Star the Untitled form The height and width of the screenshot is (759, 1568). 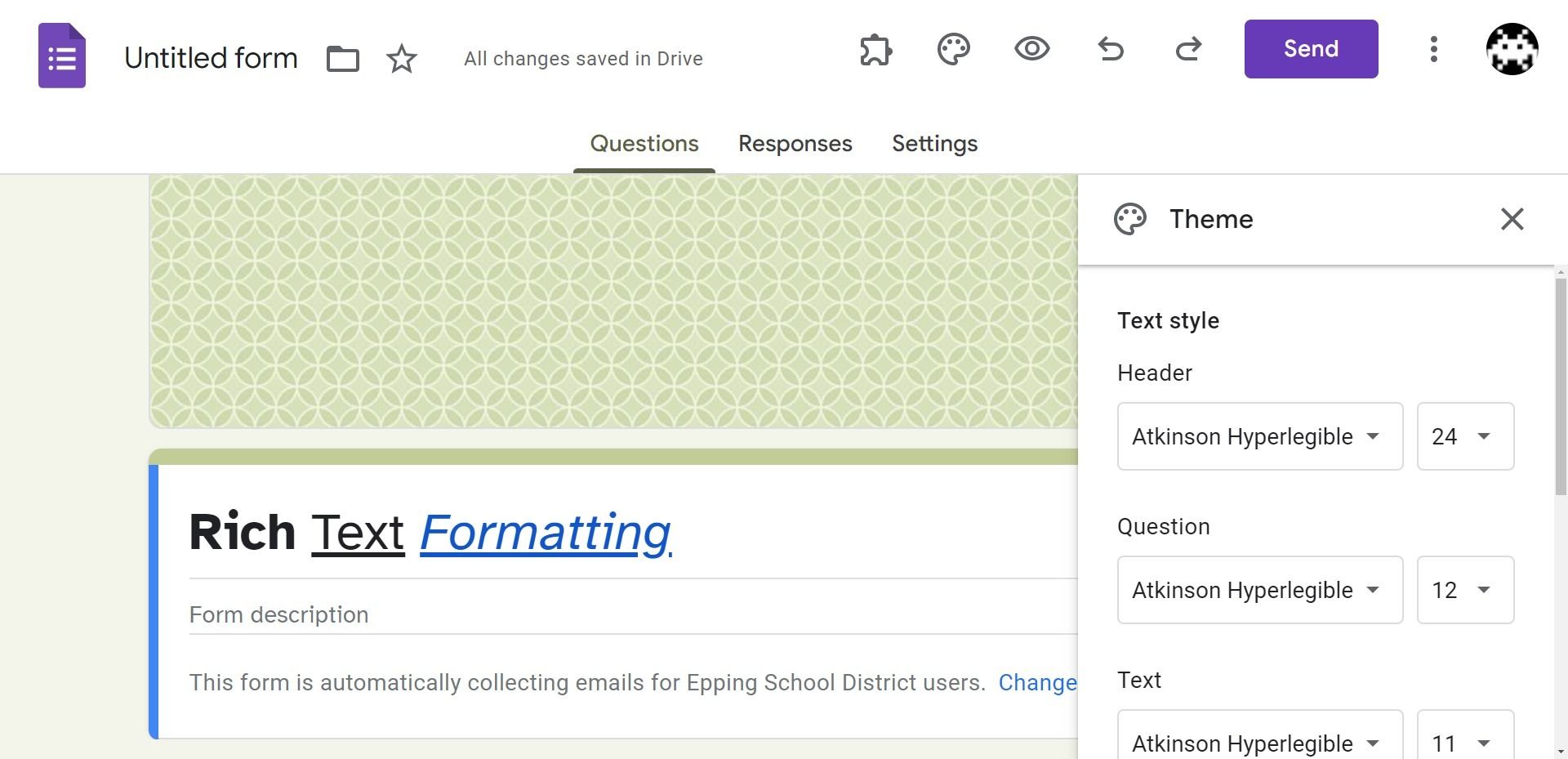[x=401, y=59]
